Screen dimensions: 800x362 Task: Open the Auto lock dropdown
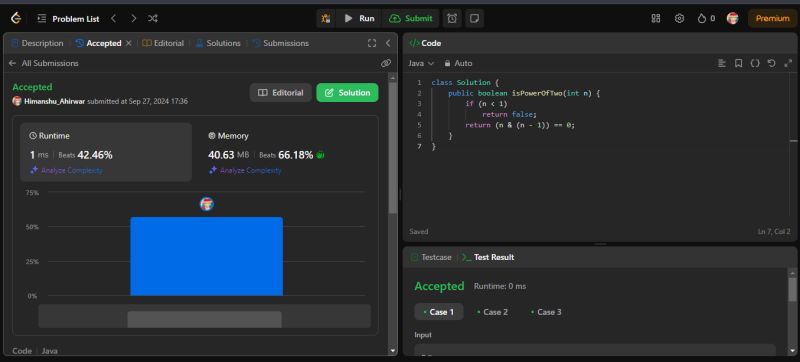pos(458,63)
